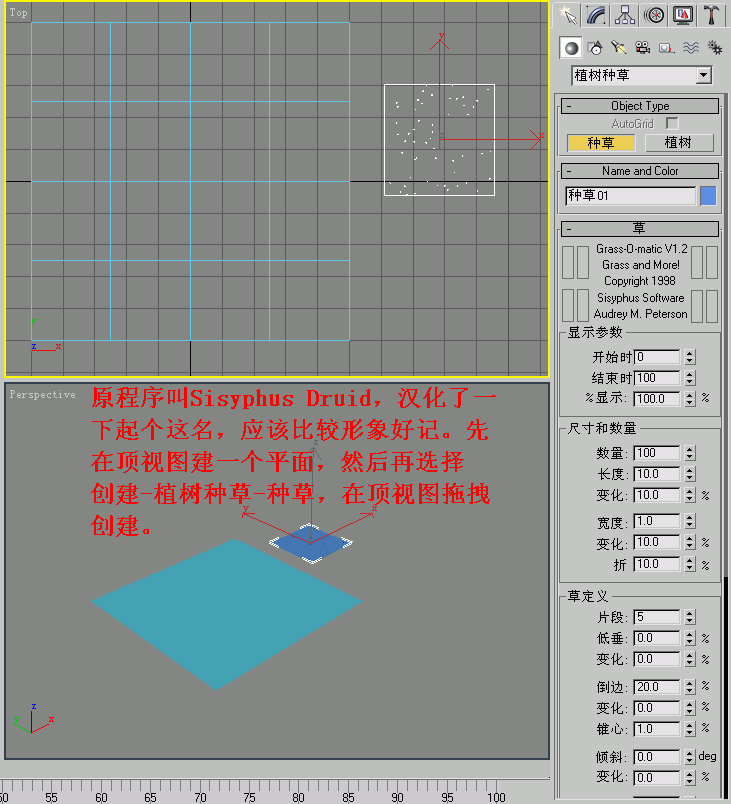This screenshot has width=731, height=804.
Task: Adjust the %显示 spinner arrows
Action: click(x=689, y=398)
